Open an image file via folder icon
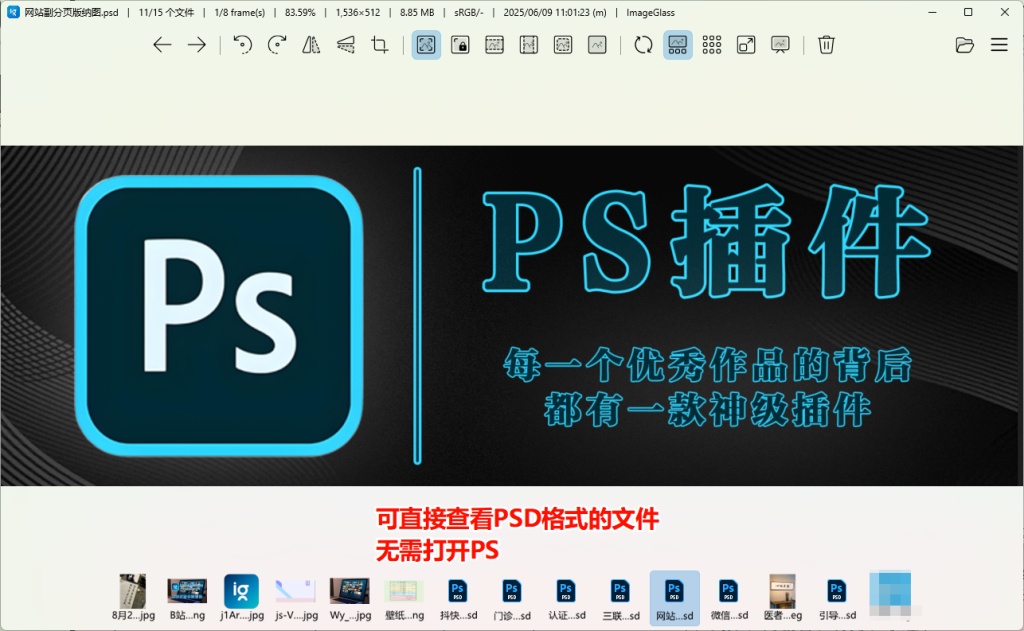Image resolution: width=1024 pixels, height=631 pixels. click(964, 45)
